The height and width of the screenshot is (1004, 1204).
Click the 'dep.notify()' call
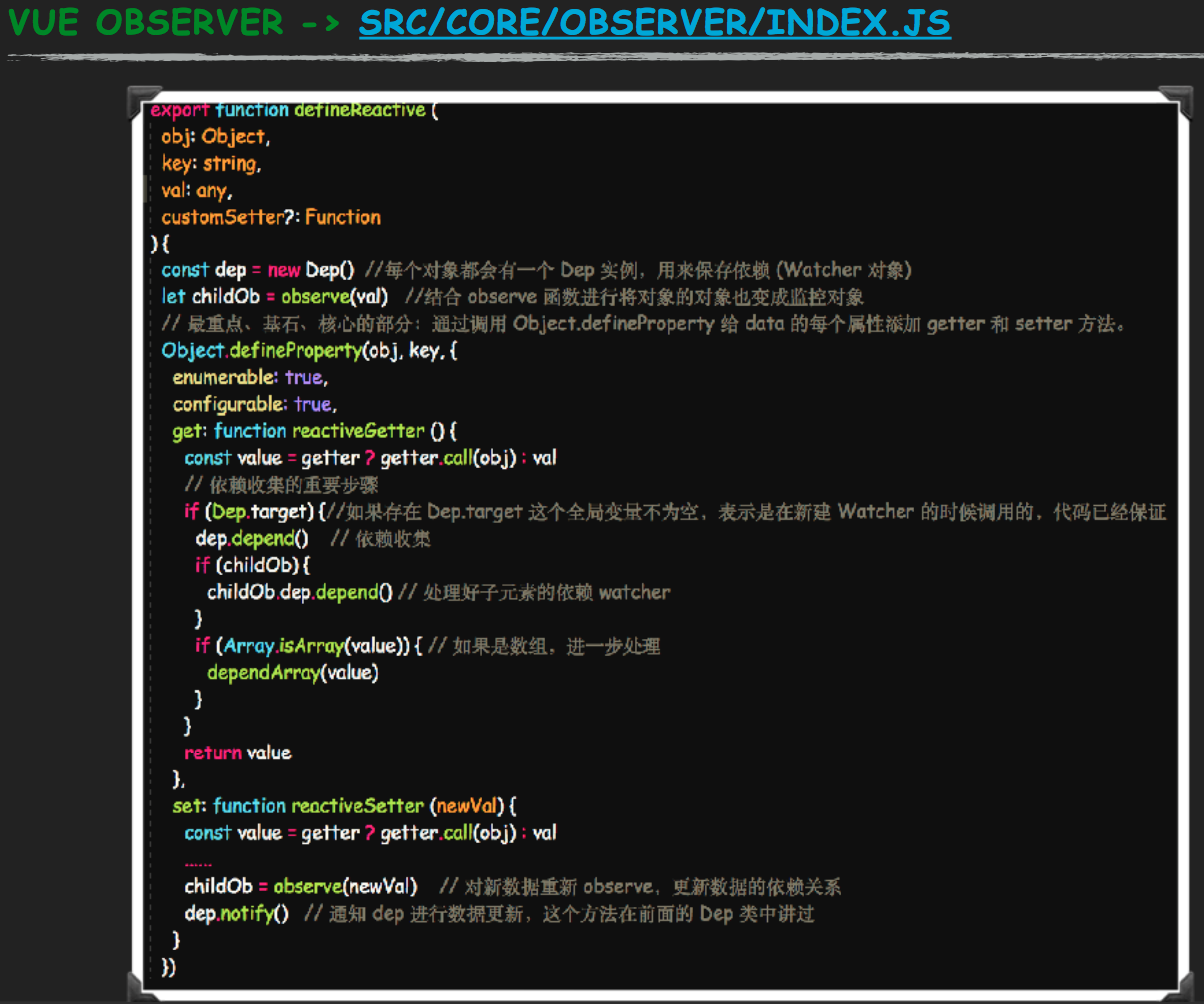click(x=237, y=914)
